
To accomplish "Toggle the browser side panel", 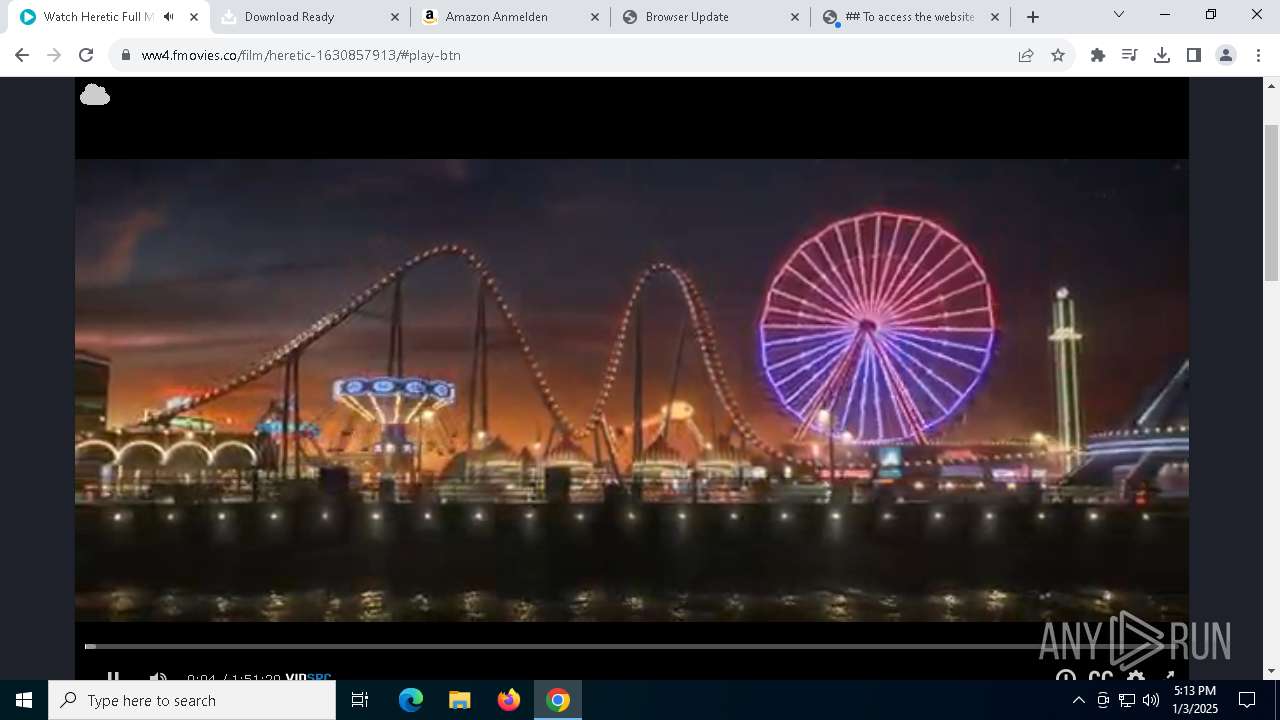I will 1194,55.
